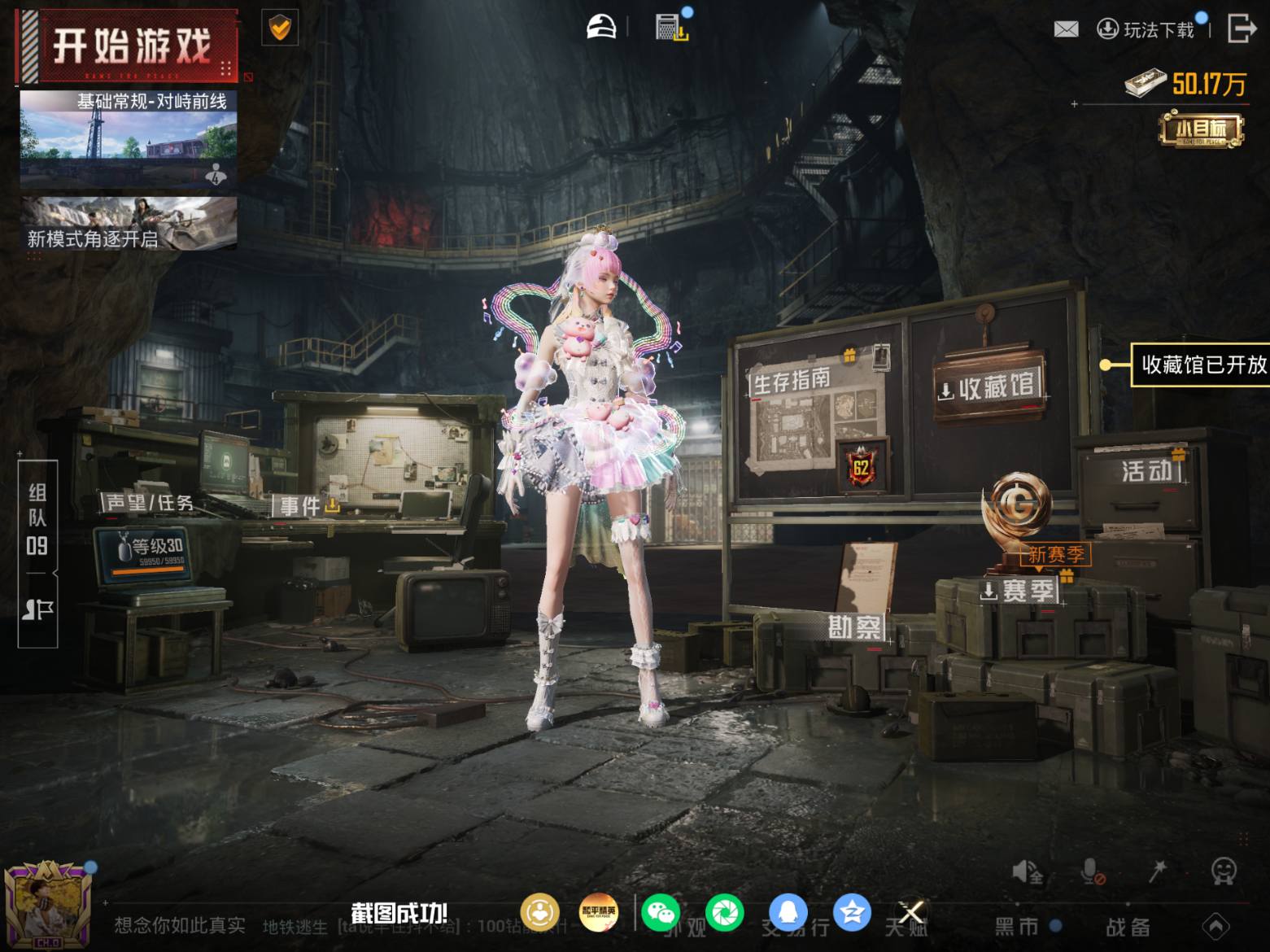Open the mail envelope icon
The image size is (1270, 952).
(x=1066, y=29)
